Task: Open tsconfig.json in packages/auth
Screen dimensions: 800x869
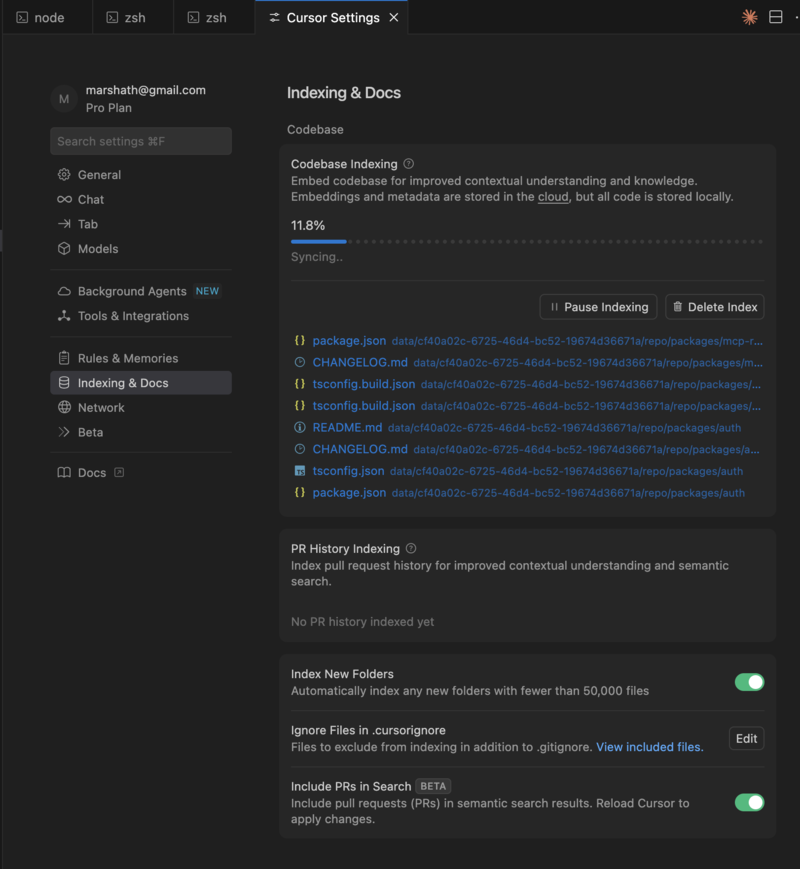Action: pos(518,471)
